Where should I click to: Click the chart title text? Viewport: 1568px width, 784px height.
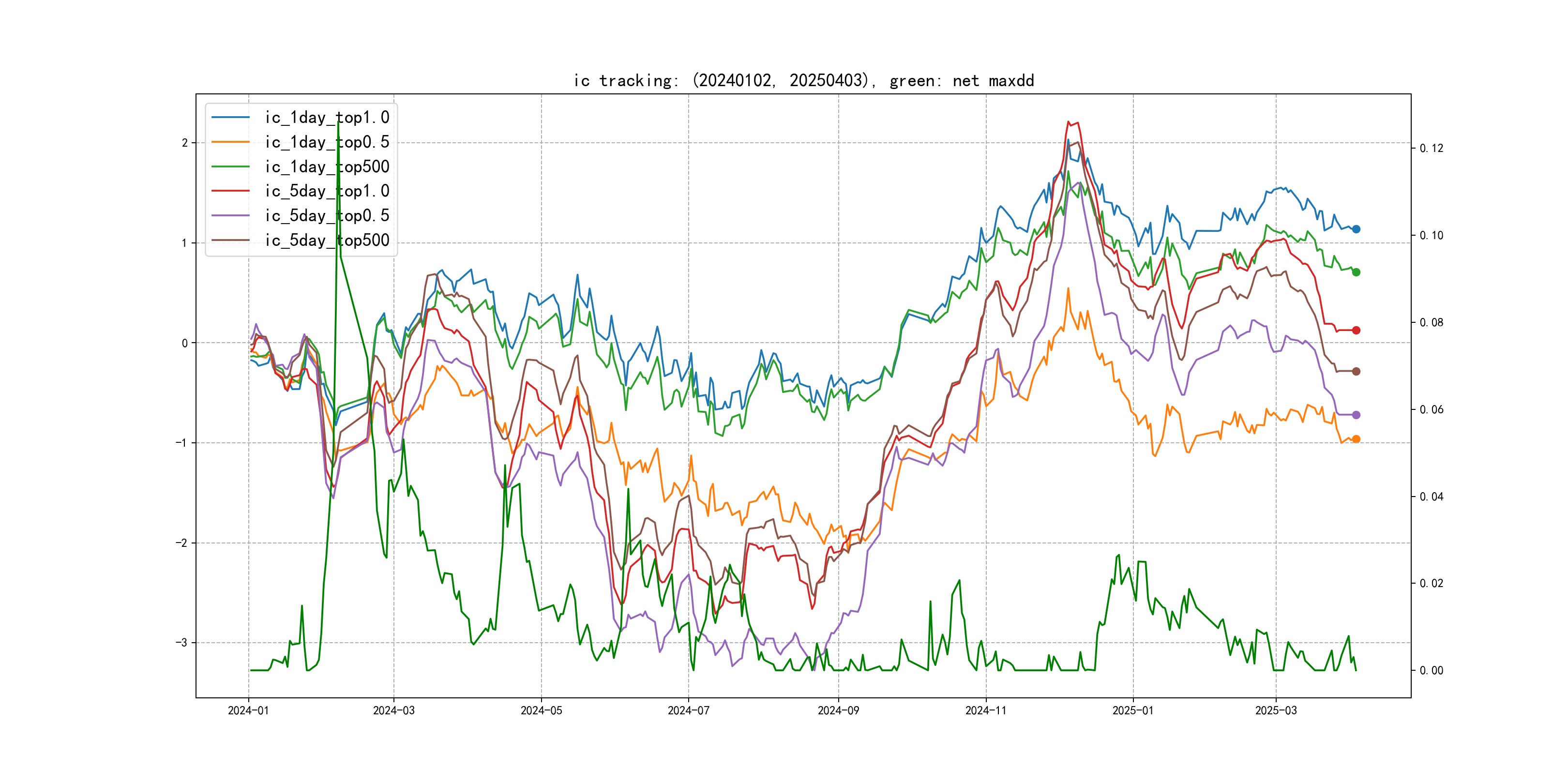pyautogui.click(x=803, y=81)
